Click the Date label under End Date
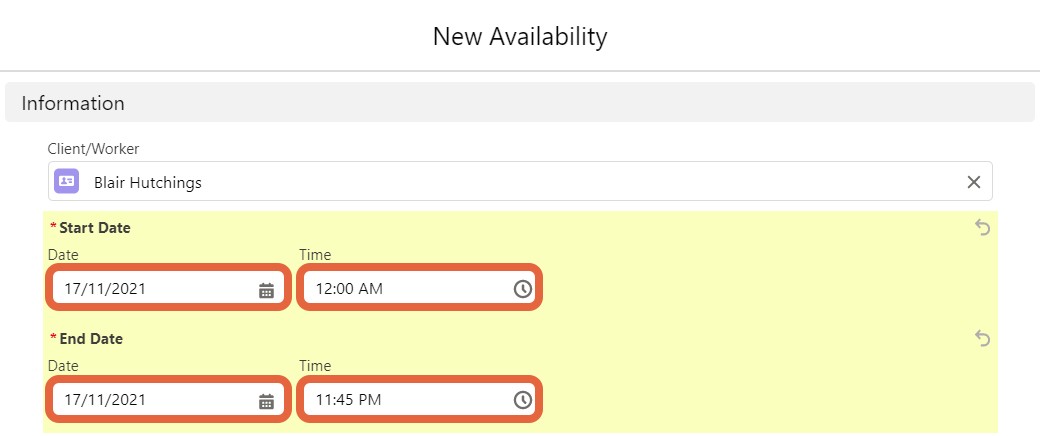 pyautogui.click(x=63, y=366)
